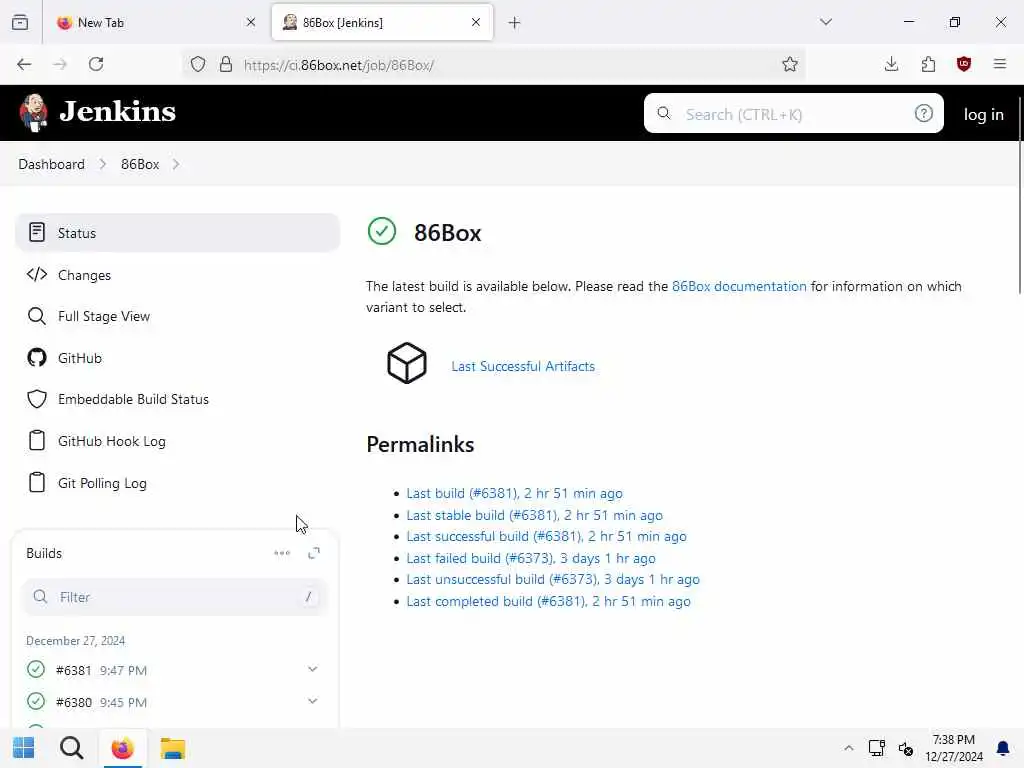Open Last stable build (#6381) permalink
Image resolution: width=1024 pixels, height=768 pixels.
[x=534, y=515]
